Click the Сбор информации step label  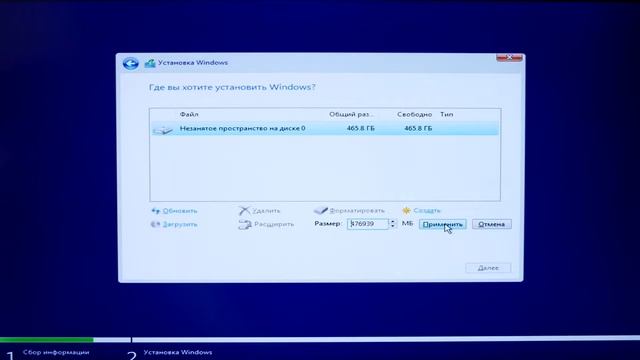click(x=56, y=352)
